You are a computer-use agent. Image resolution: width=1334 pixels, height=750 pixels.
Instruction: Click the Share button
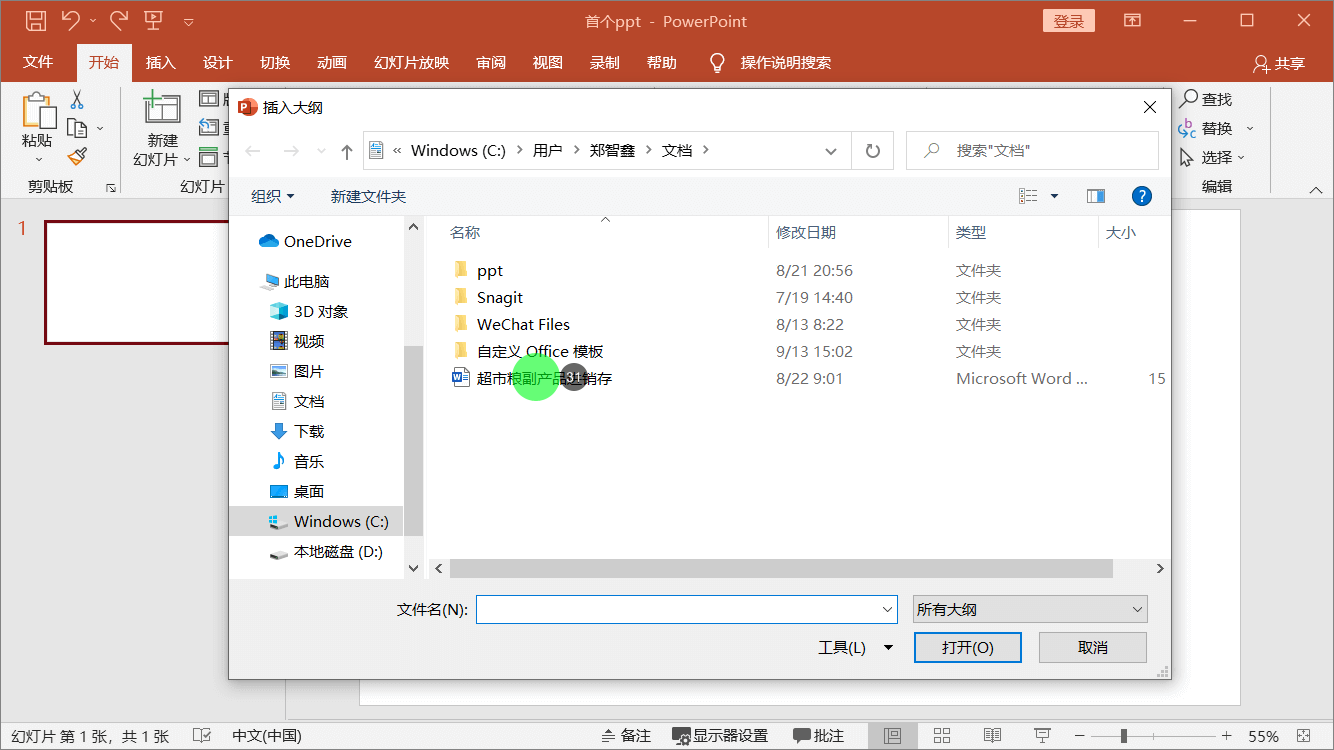[x=1279, y=63]
